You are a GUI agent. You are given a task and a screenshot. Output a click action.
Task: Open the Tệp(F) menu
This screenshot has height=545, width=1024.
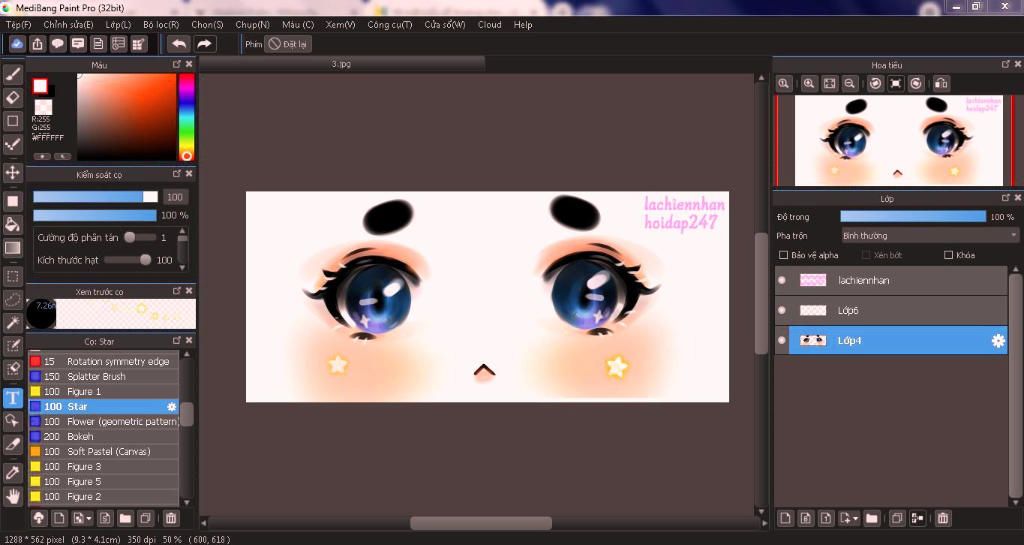[x=18, y=25]
